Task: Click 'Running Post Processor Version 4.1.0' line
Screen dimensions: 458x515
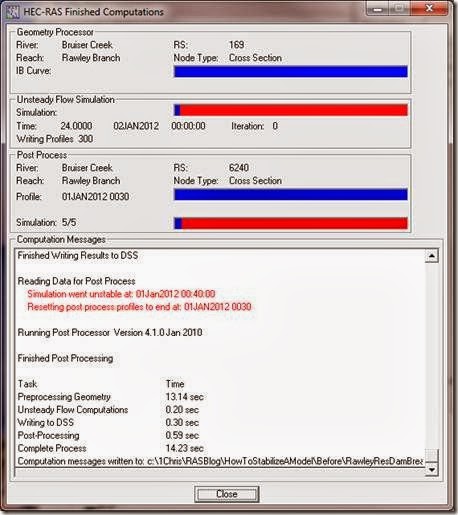Action: 110,333
